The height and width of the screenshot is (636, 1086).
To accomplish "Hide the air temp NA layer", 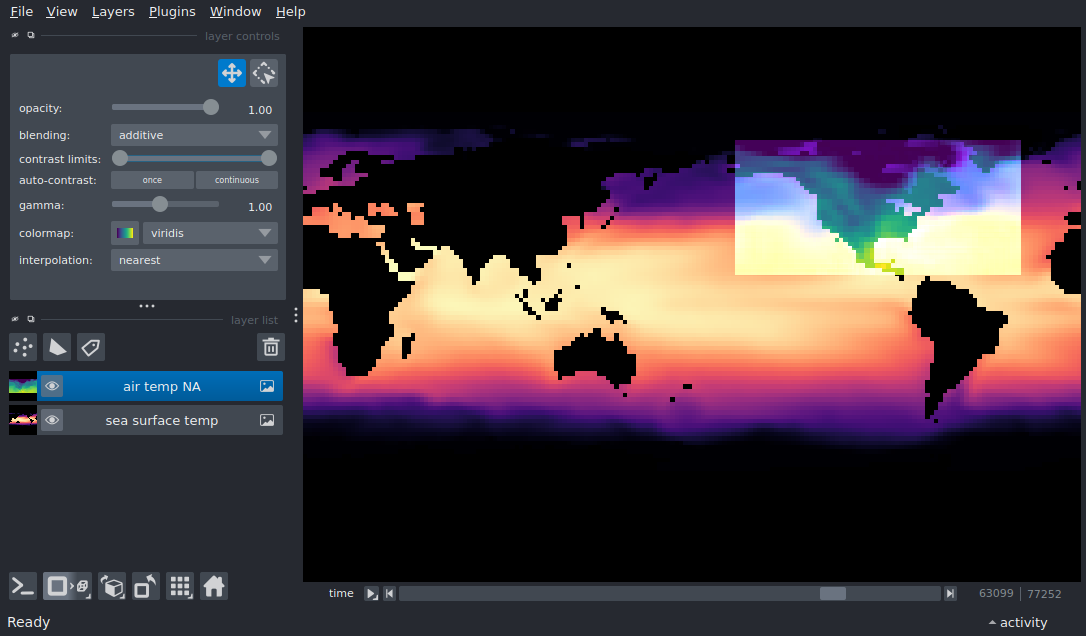I will click(x=52, y=386).
